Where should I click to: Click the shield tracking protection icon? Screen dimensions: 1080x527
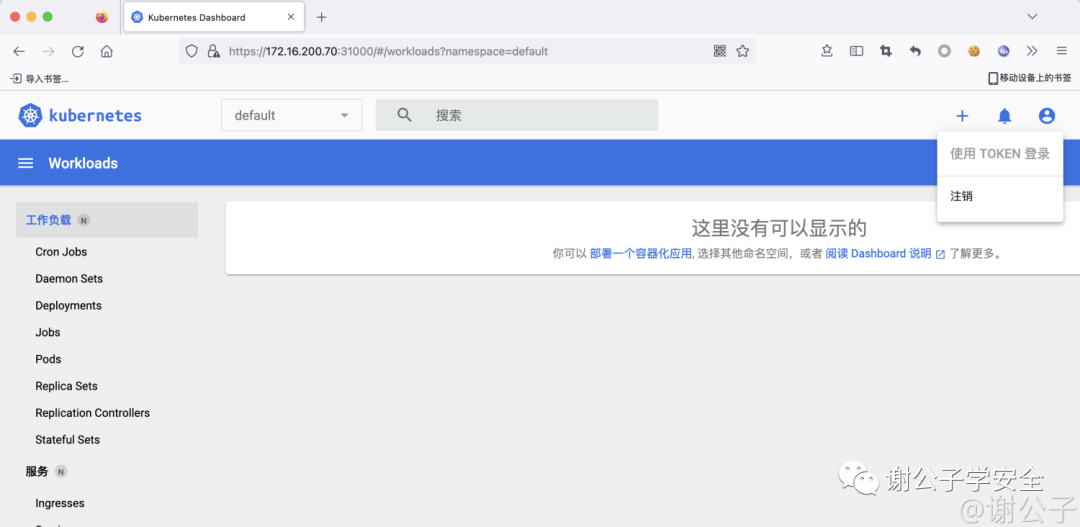(192, 51)
